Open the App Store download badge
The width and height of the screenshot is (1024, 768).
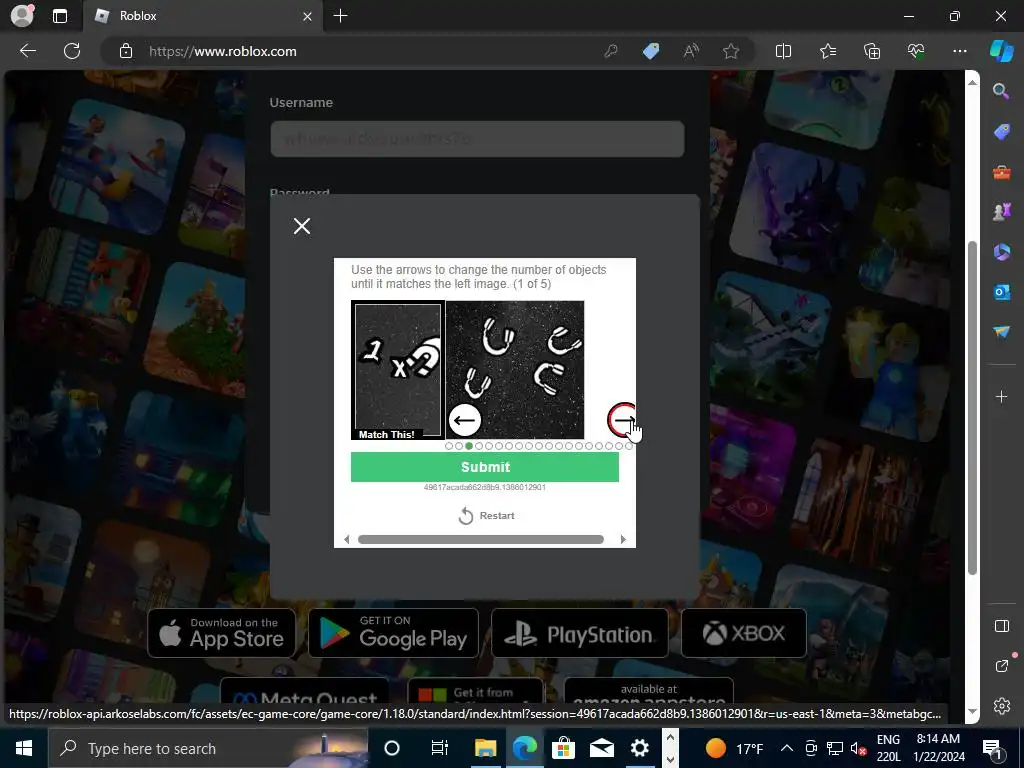coord(221,633)
